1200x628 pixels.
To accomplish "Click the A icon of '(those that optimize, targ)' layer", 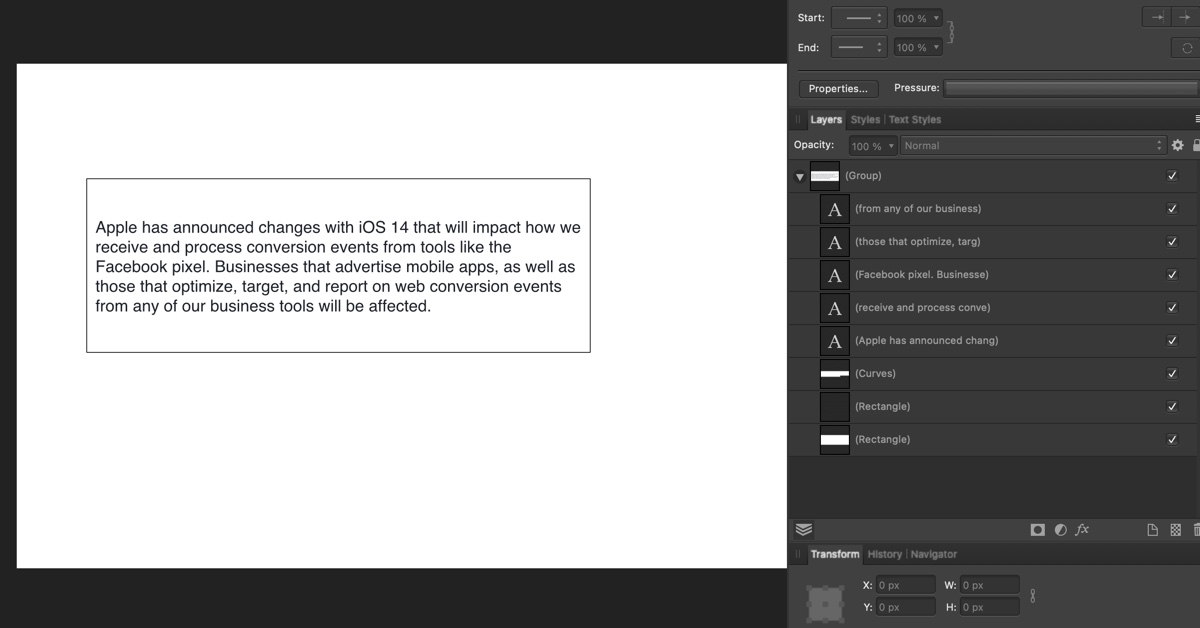I will 835,242.
